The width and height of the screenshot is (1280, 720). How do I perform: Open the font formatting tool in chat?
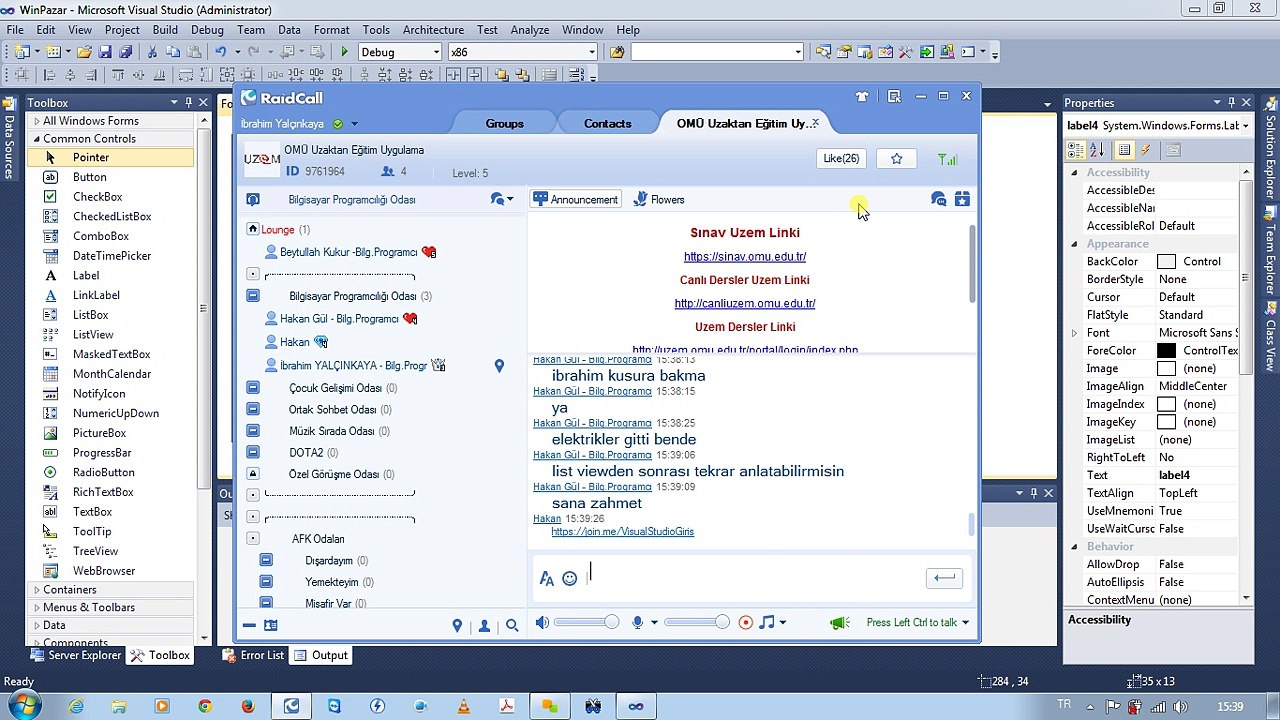pos(546,578)
